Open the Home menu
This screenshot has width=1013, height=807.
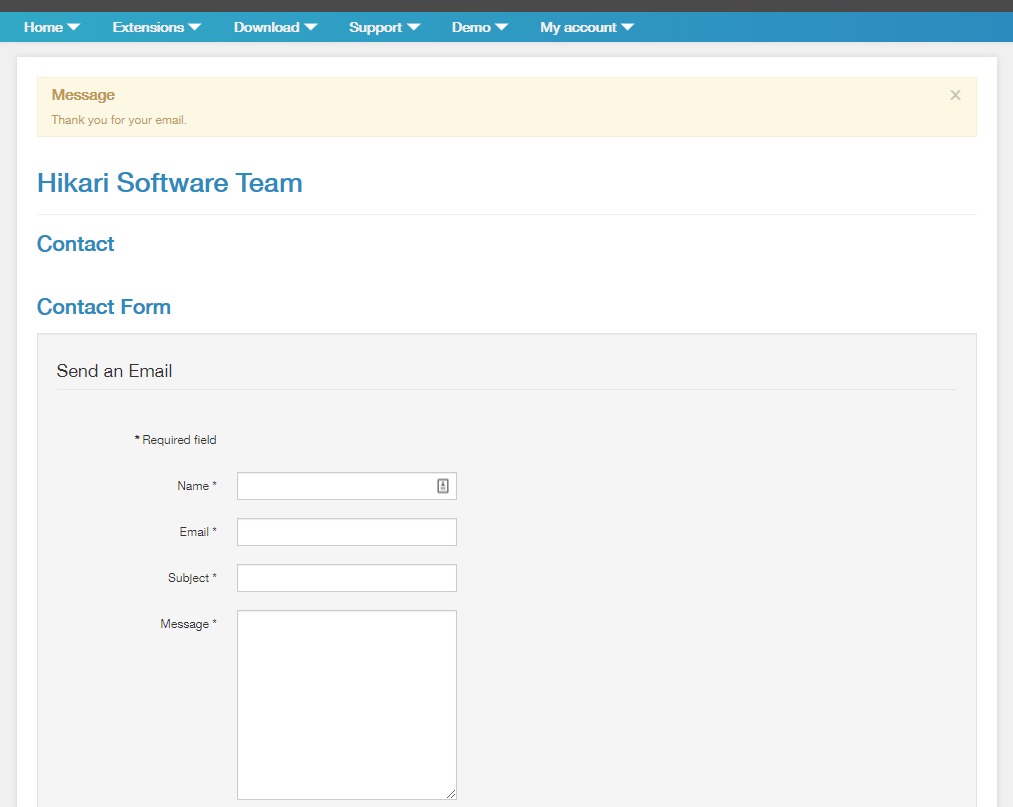pos(52,27)
